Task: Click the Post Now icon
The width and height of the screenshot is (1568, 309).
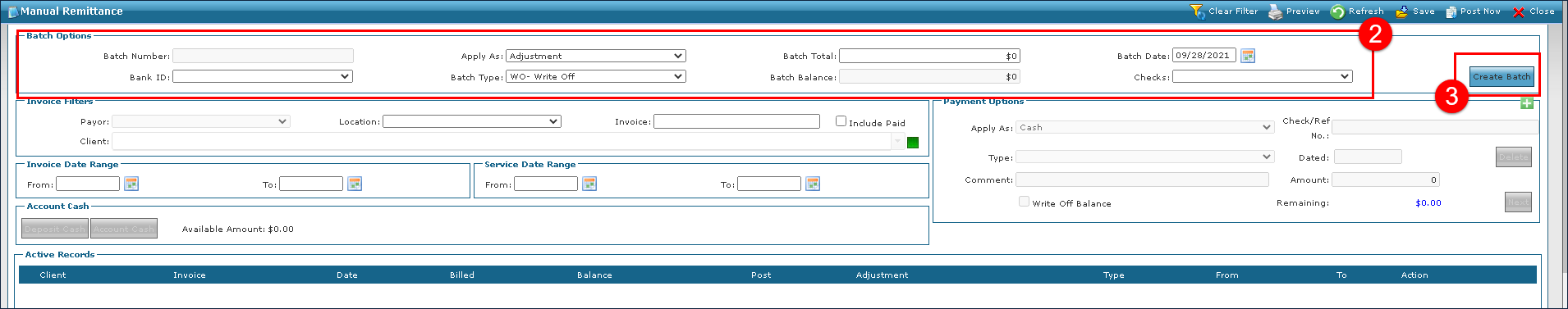Action: [x=1451, y=11]
